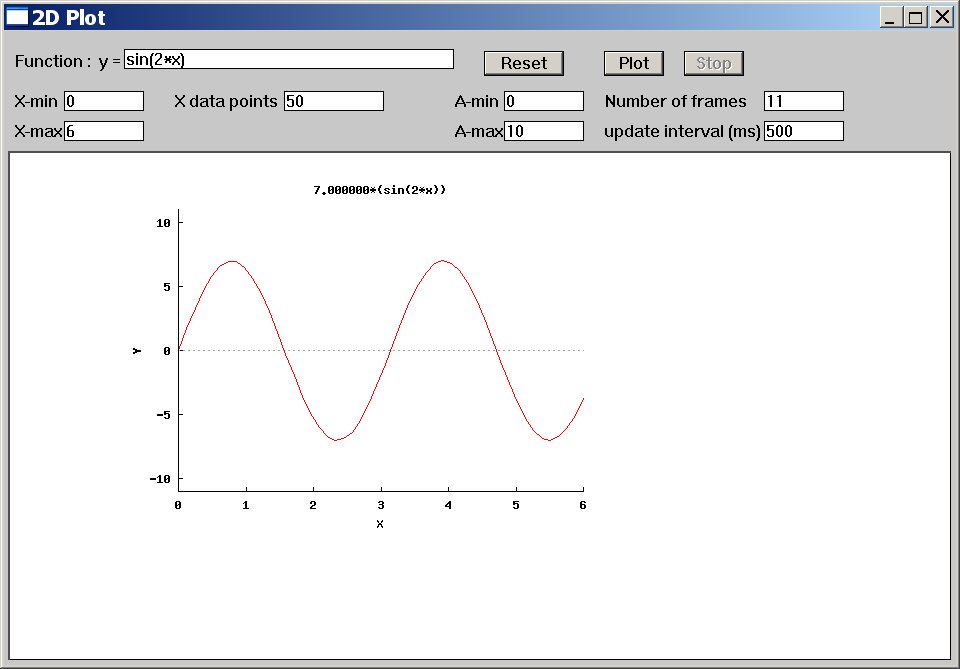Minimize the 2D Plot window
Image resolution: width=960 pixels, height=669 pixels.
tap(890, 17)
